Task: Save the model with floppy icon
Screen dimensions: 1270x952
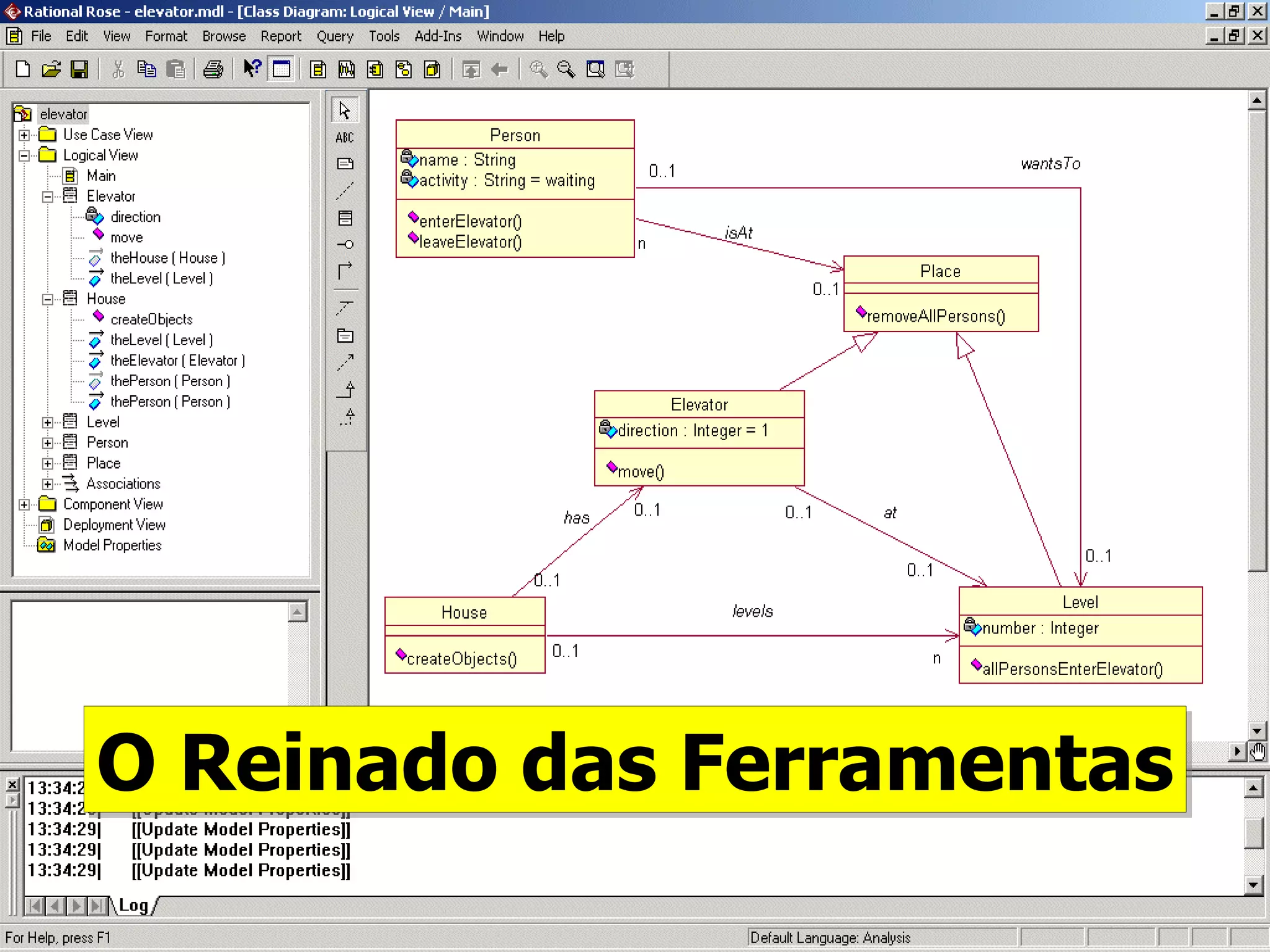Action: click(79, 69)
